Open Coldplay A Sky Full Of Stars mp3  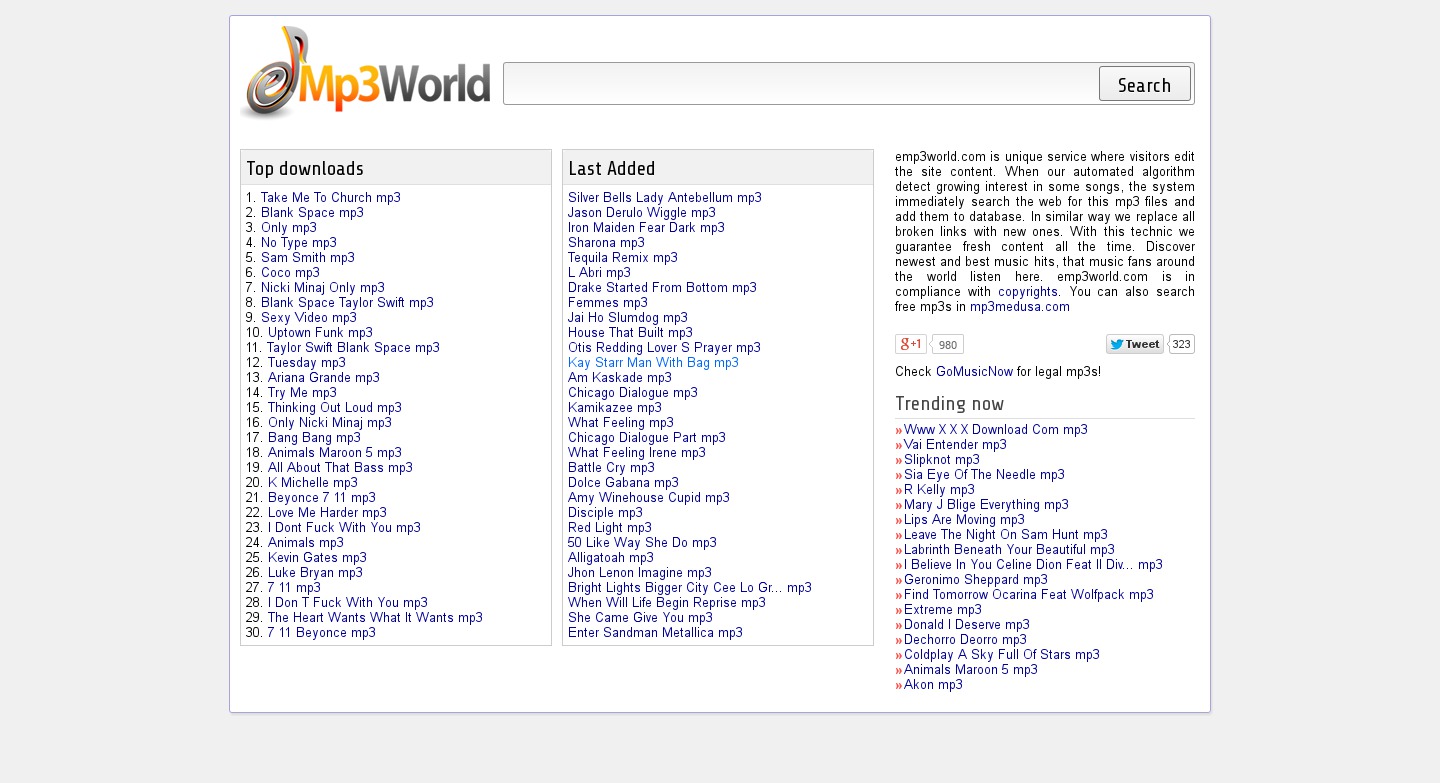pyautogui.click(x=1001, y=655)
